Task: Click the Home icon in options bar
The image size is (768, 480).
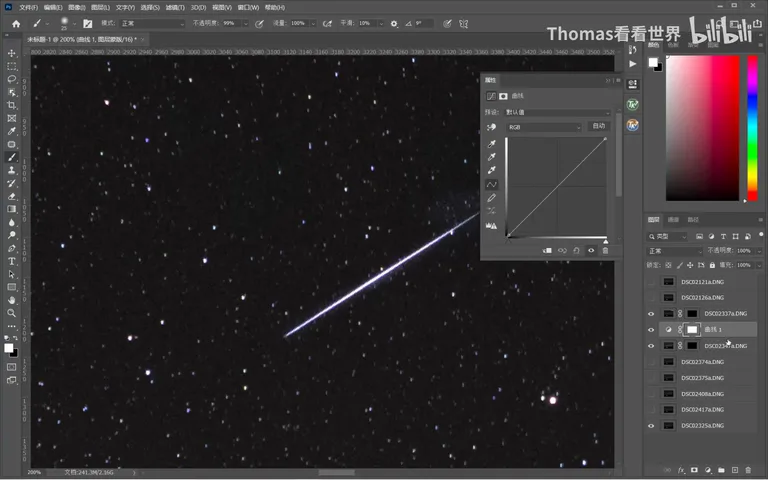Action: pyautogui.click(x=16, y=24)
